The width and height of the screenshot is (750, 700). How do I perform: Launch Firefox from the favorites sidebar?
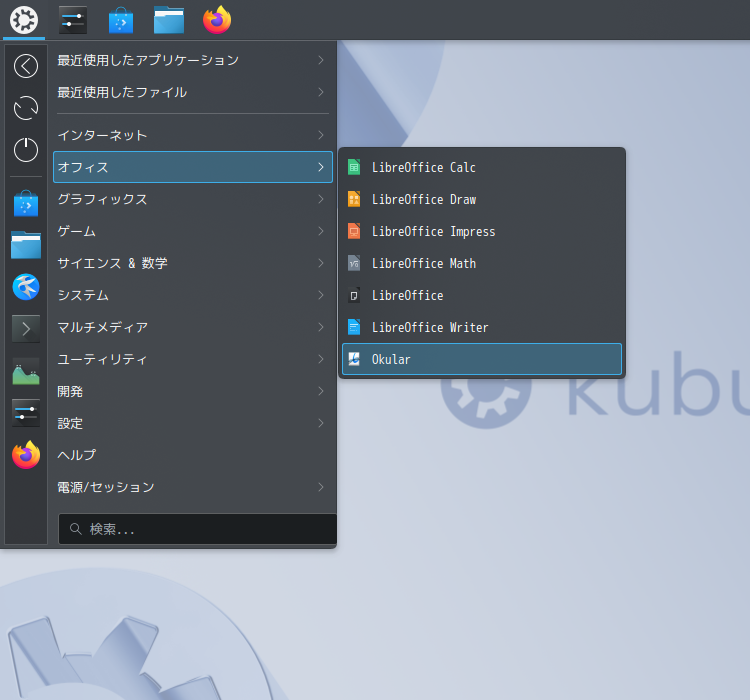pos(26,455)
